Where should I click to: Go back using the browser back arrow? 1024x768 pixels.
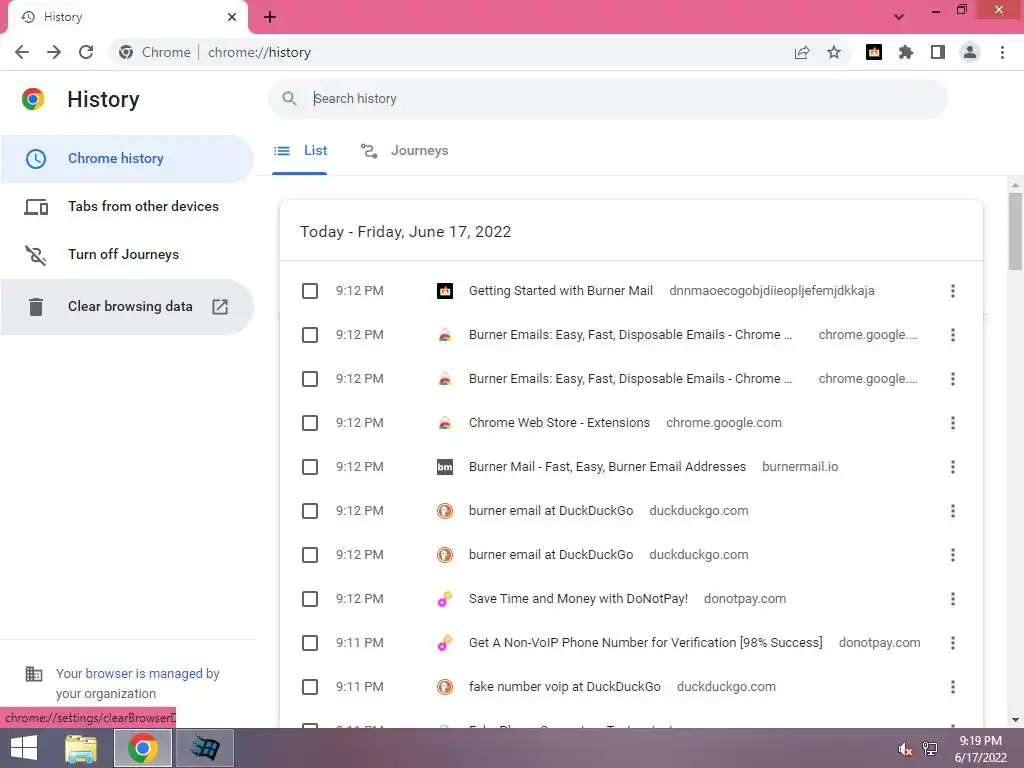tap(22, 52)
